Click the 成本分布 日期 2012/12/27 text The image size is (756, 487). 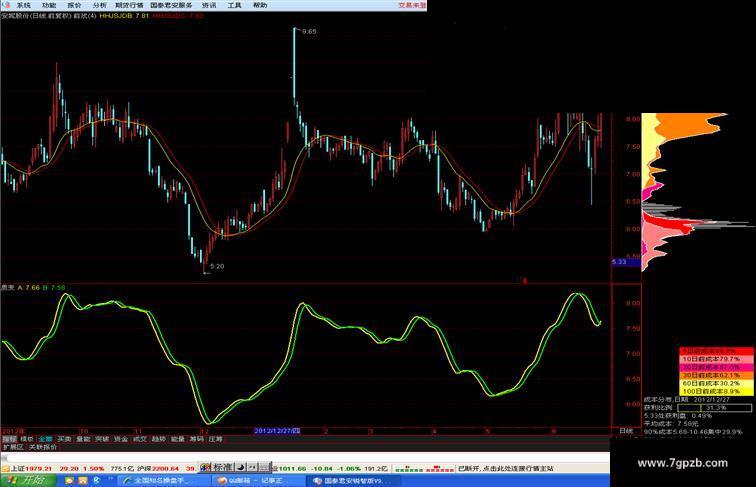[x=687, y=400]
